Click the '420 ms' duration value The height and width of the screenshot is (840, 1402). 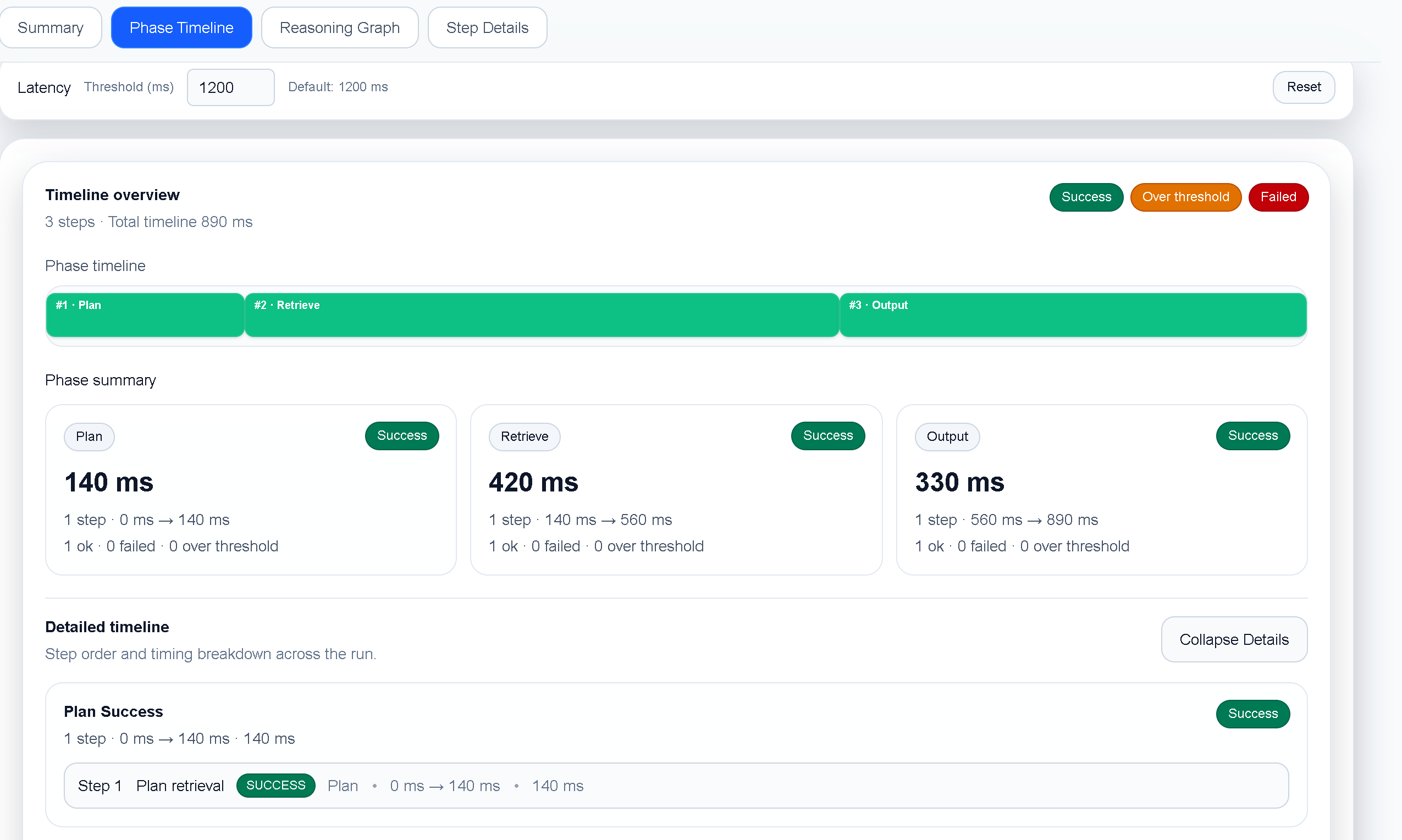pos(533,482)
